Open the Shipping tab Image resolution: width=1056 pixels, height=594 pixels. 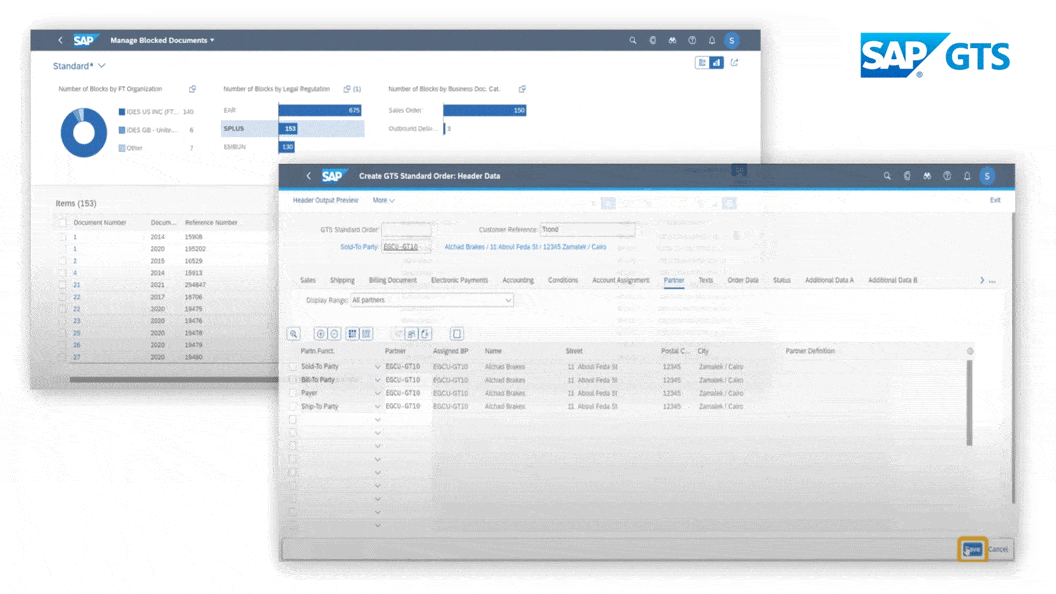(x=342, y=281)
